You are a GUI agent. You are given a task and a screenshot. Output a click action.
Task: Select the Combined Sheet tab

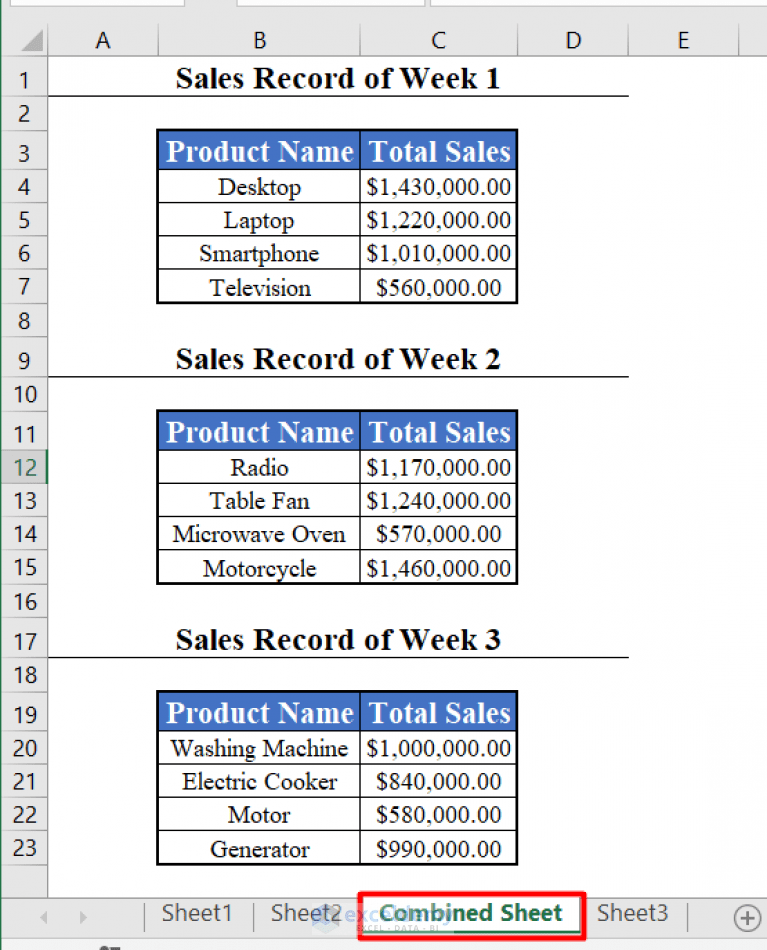click(x=471, y=913)
